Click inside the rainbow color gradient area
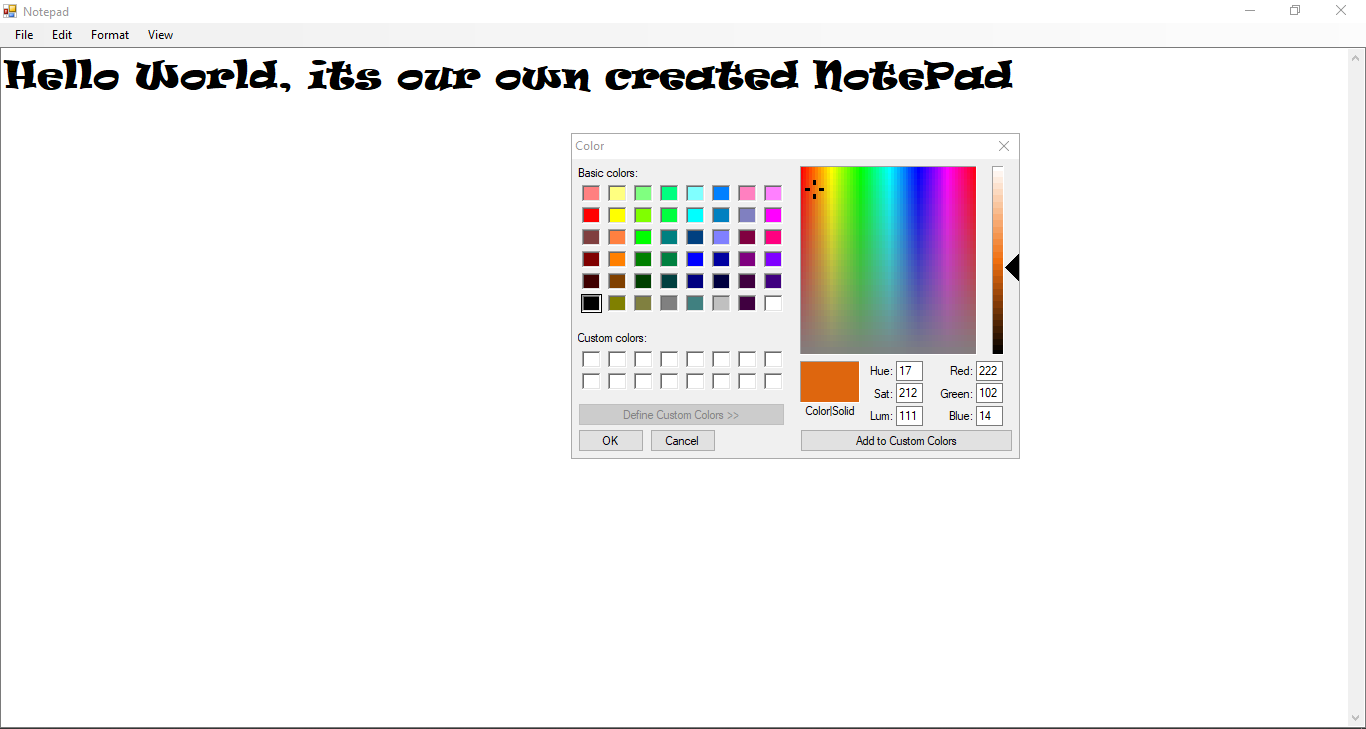1366x729 pixels. pyautogui.click(x=888, y=260)
